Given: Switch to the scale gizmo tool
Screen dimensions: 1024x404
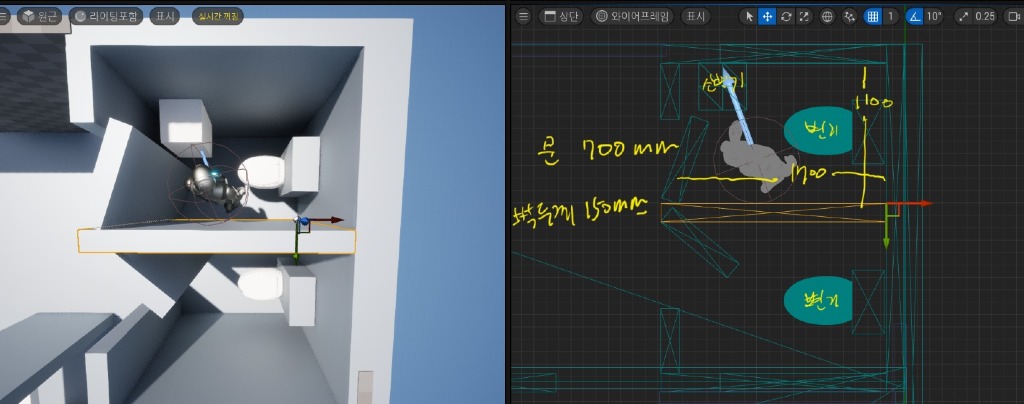Looking at the screenshot, I should (804, 17).
